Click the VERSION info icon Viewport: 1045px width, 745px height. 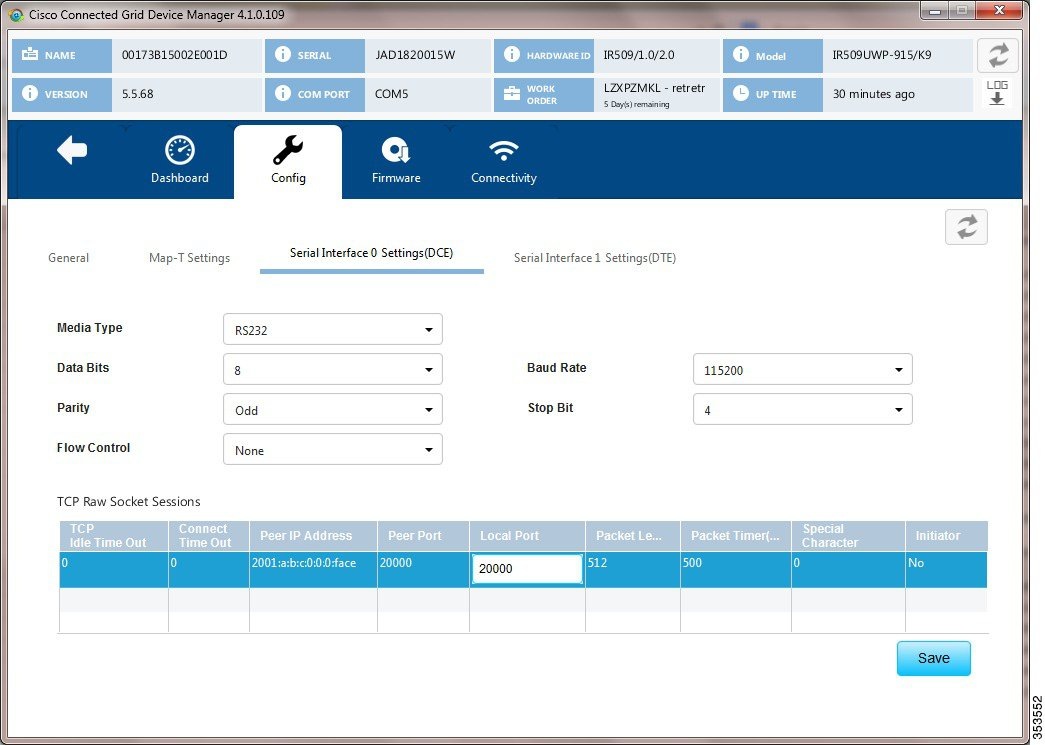30,93
